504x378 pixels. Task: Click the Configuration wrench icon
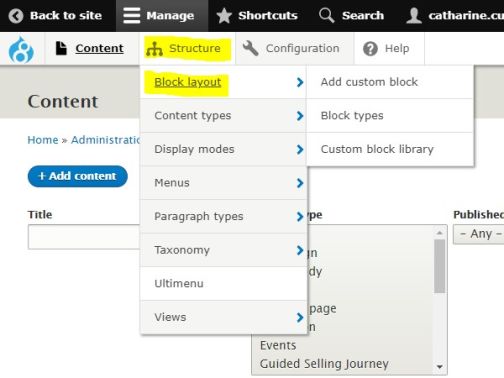(250, 48)
